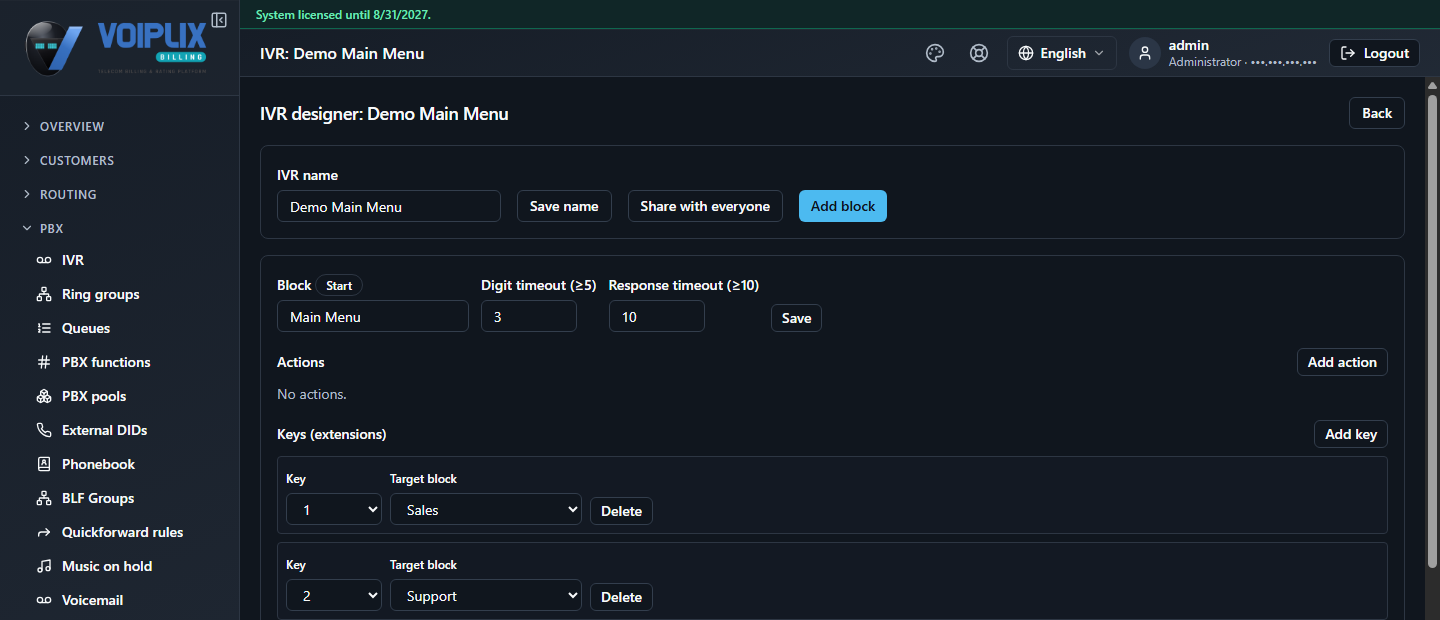Delete the key 2 Support row
1440x620 pixels.
tap(621, 597)
